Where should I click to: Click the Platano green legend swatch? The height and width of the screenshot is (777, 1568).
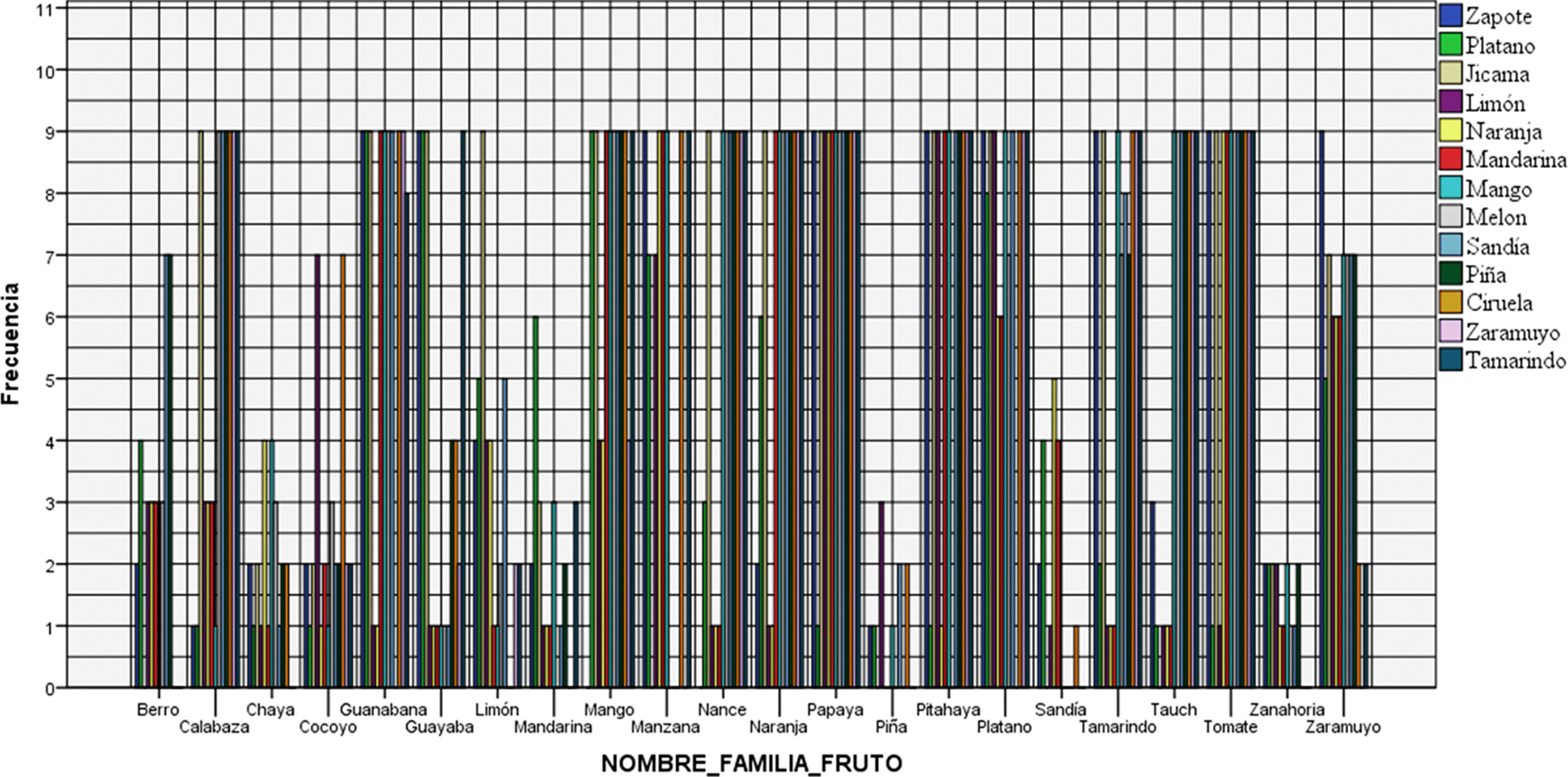[1451, 45]
